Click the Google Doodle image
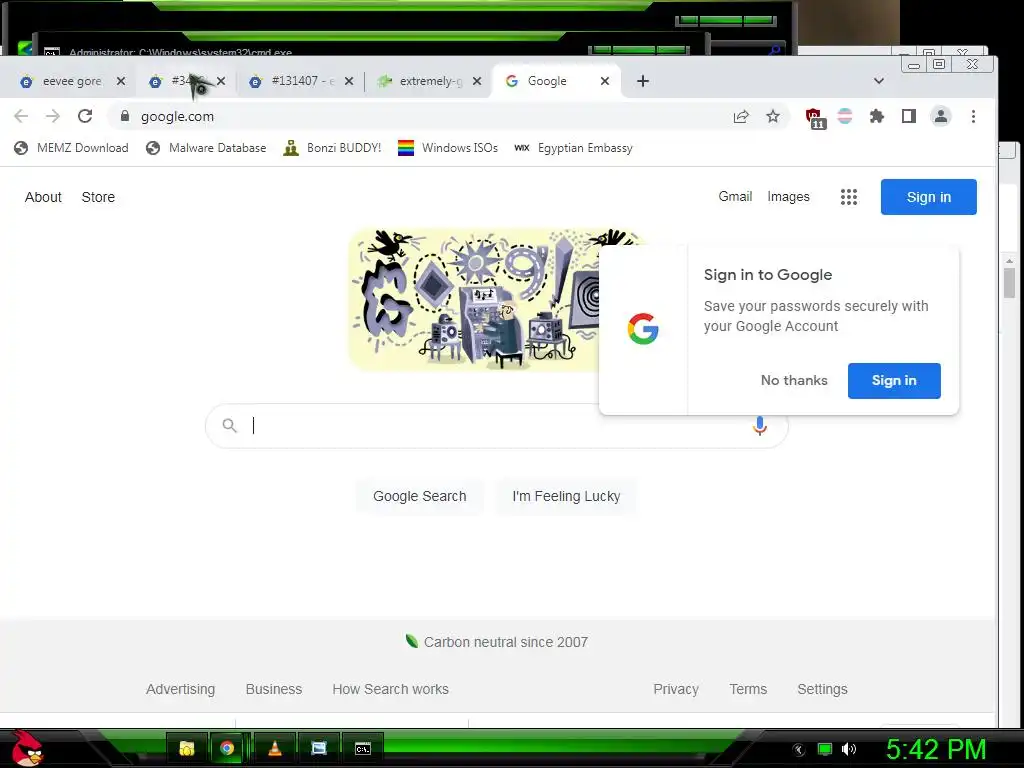This screenshot has height=768, width=1024. pyautogui.click(x=473, y=299)
